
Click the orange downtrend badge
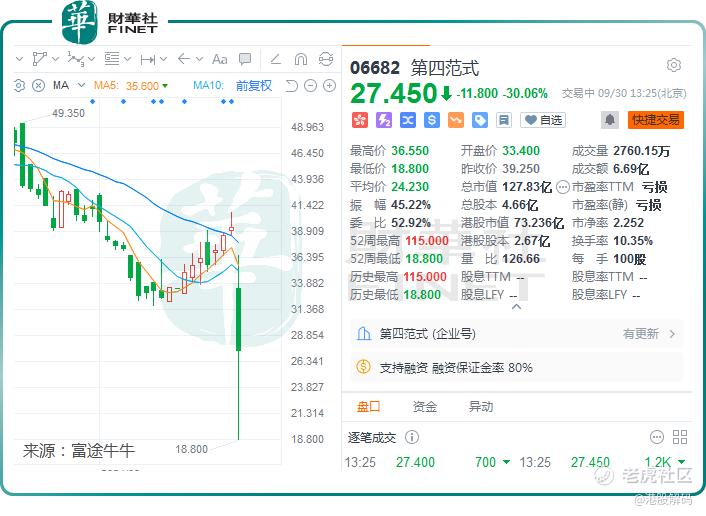click(456, 120)
